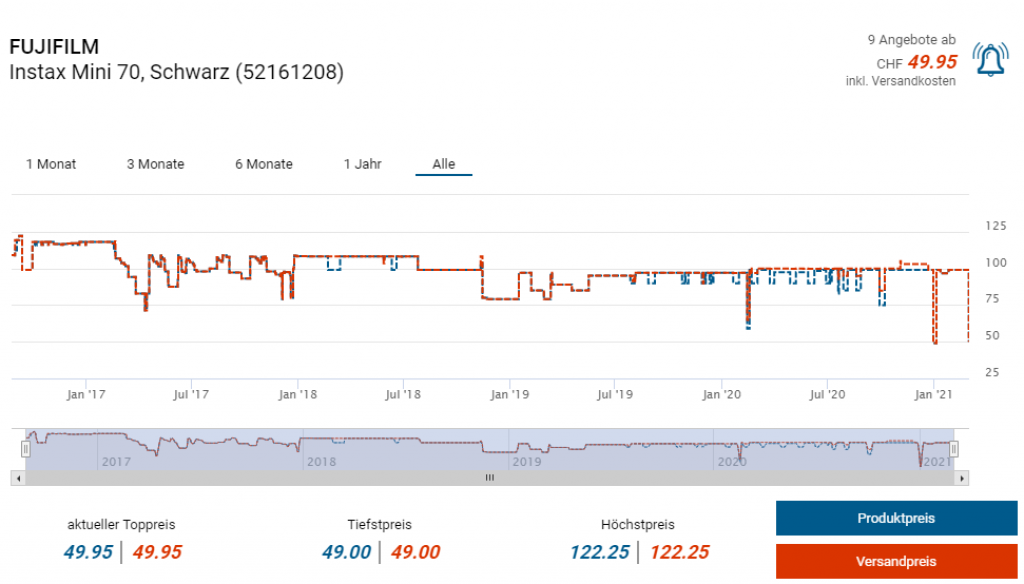The height and width of the screenshot is (584, 1024).
Task: Click the 9 Angebote ab text
Action: pyautogui.click(x=911, y=40)
